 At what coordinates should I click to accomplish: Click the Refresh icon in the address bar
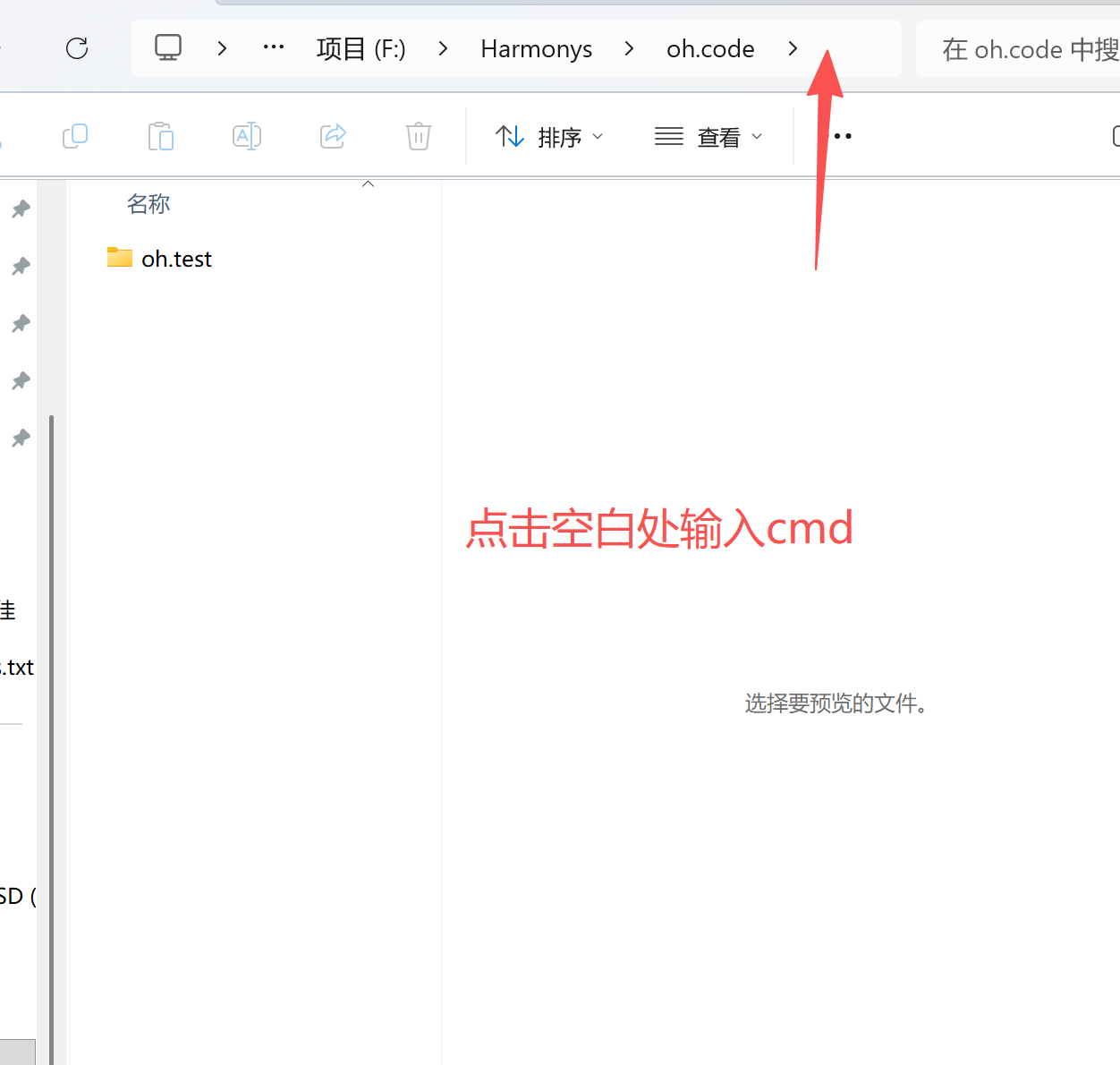click(76, 48)
